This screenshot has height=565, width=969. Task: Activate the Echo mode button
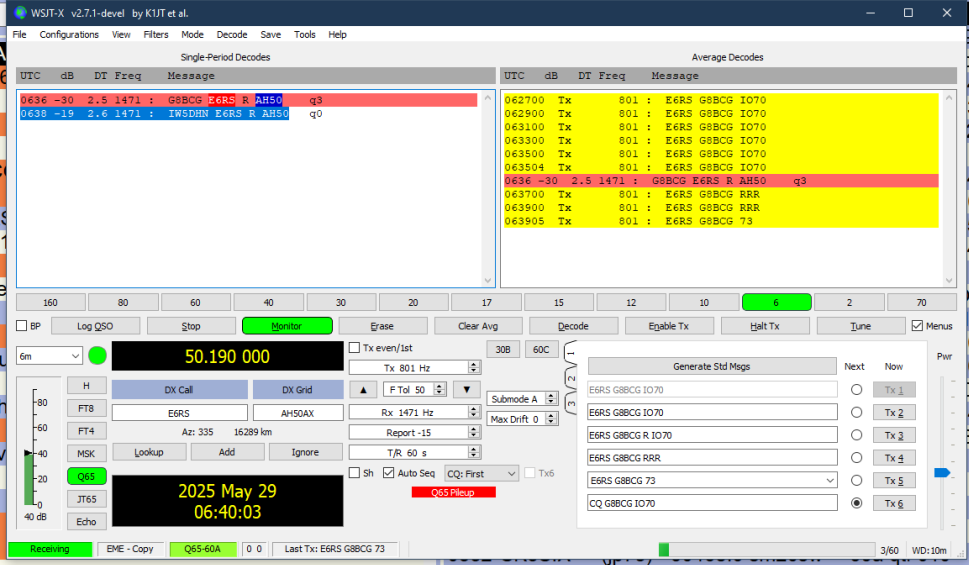pyautogui.click(x=86, y=521)
